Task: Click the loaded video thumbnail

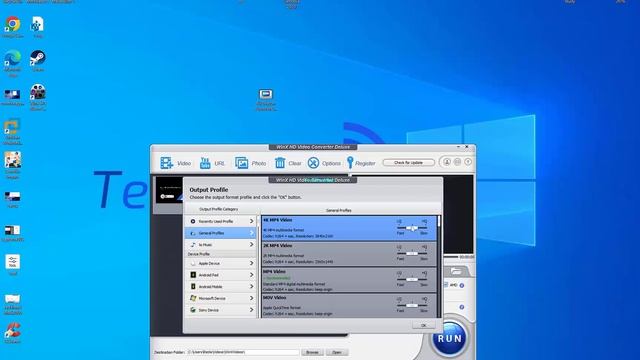Action: (x=169, y=190)
